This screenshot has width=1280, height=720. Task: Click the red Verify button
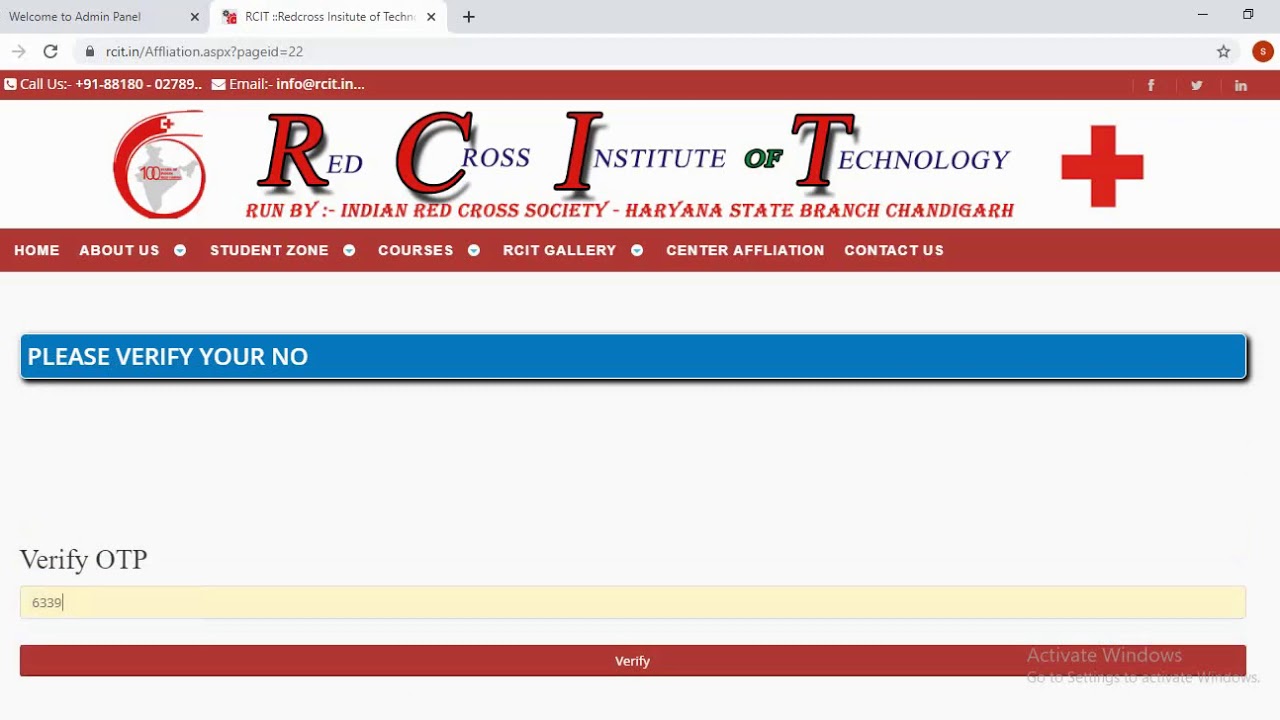tap(633, 661)
